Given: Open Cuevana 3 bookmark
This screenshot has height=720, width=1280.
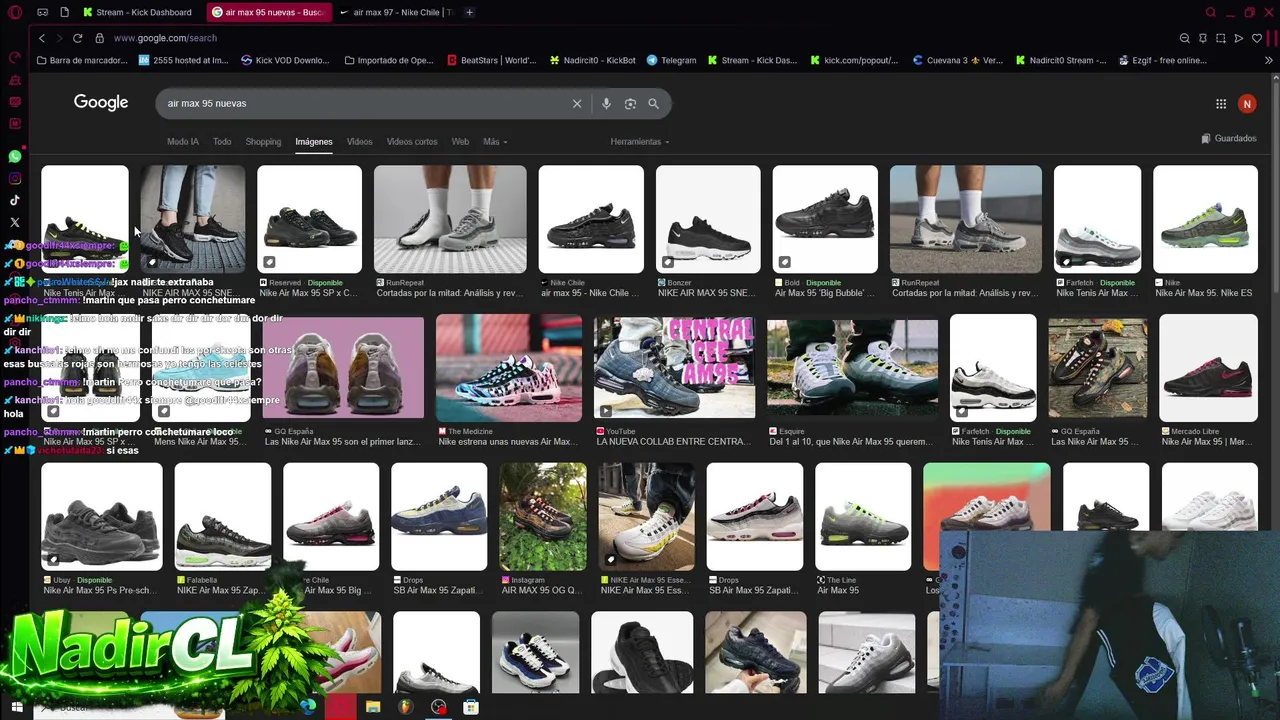Looking at the screenshot, I should (958, 60).
